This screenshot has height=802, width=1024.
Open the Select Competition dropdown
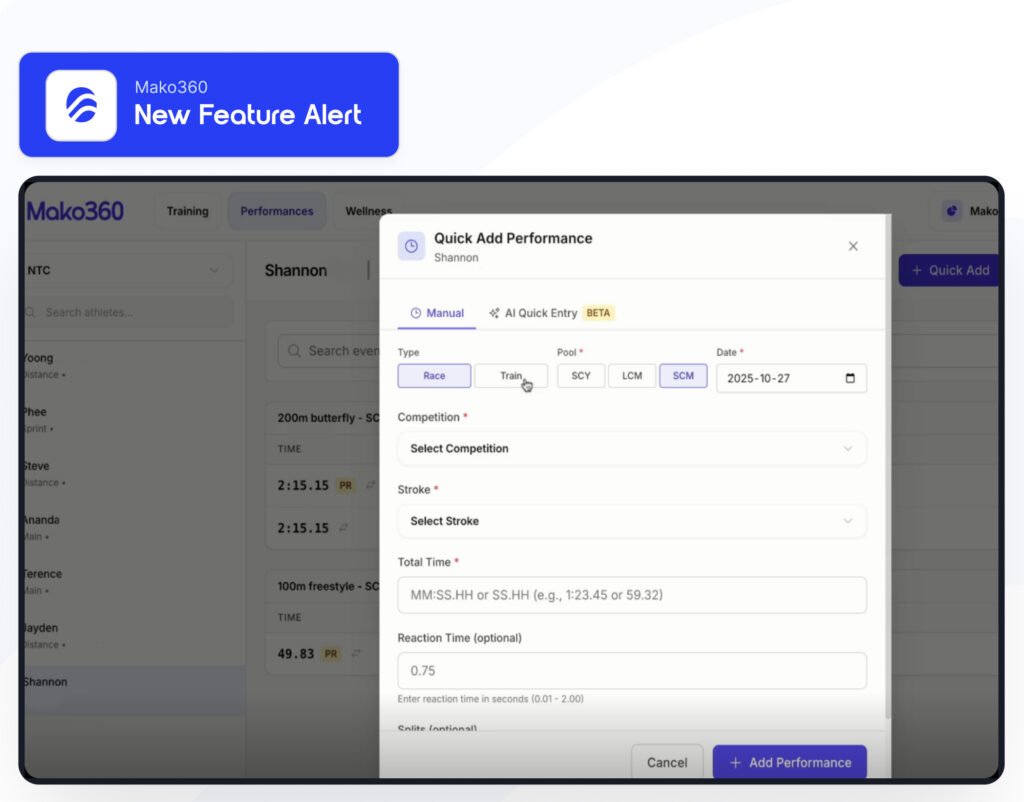[631, 449]
